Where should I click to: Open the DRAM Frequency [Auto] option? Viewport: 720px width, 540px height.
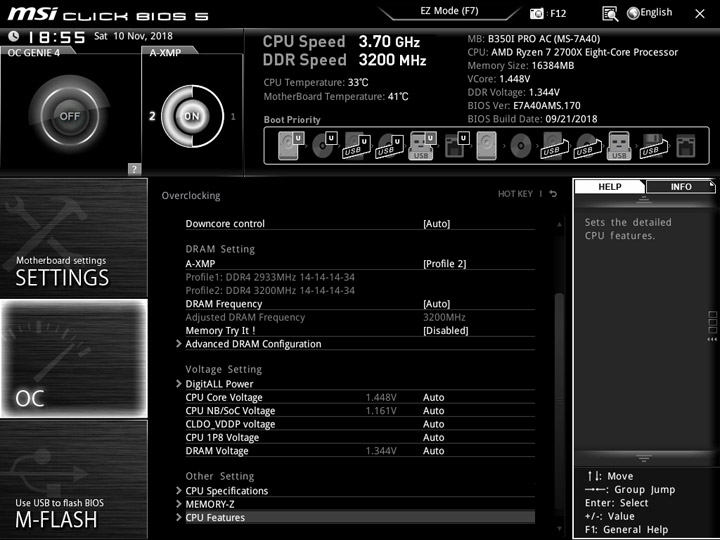[x=437, y=304]
